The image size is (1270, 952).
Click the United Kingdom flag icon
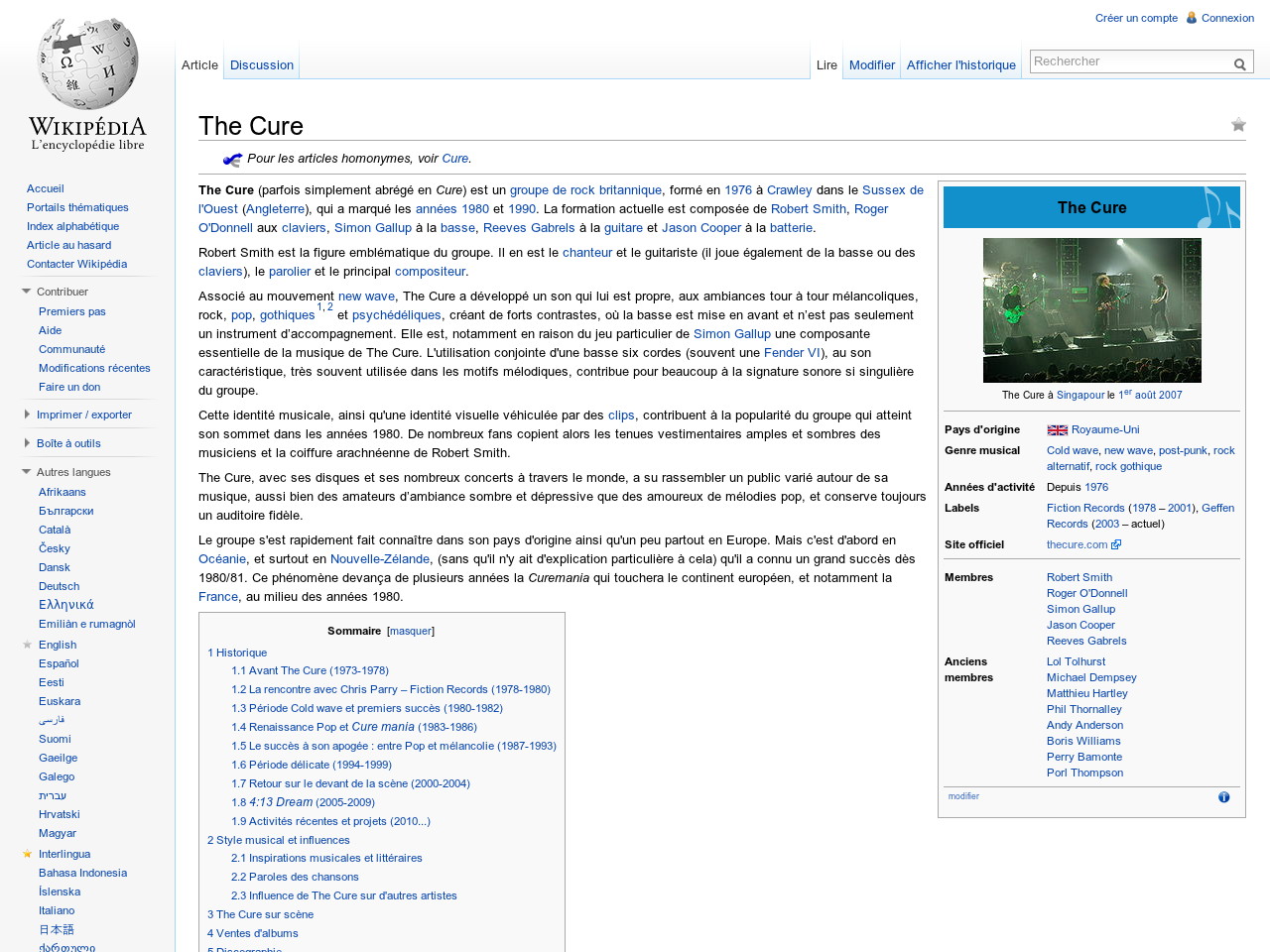1057,430
